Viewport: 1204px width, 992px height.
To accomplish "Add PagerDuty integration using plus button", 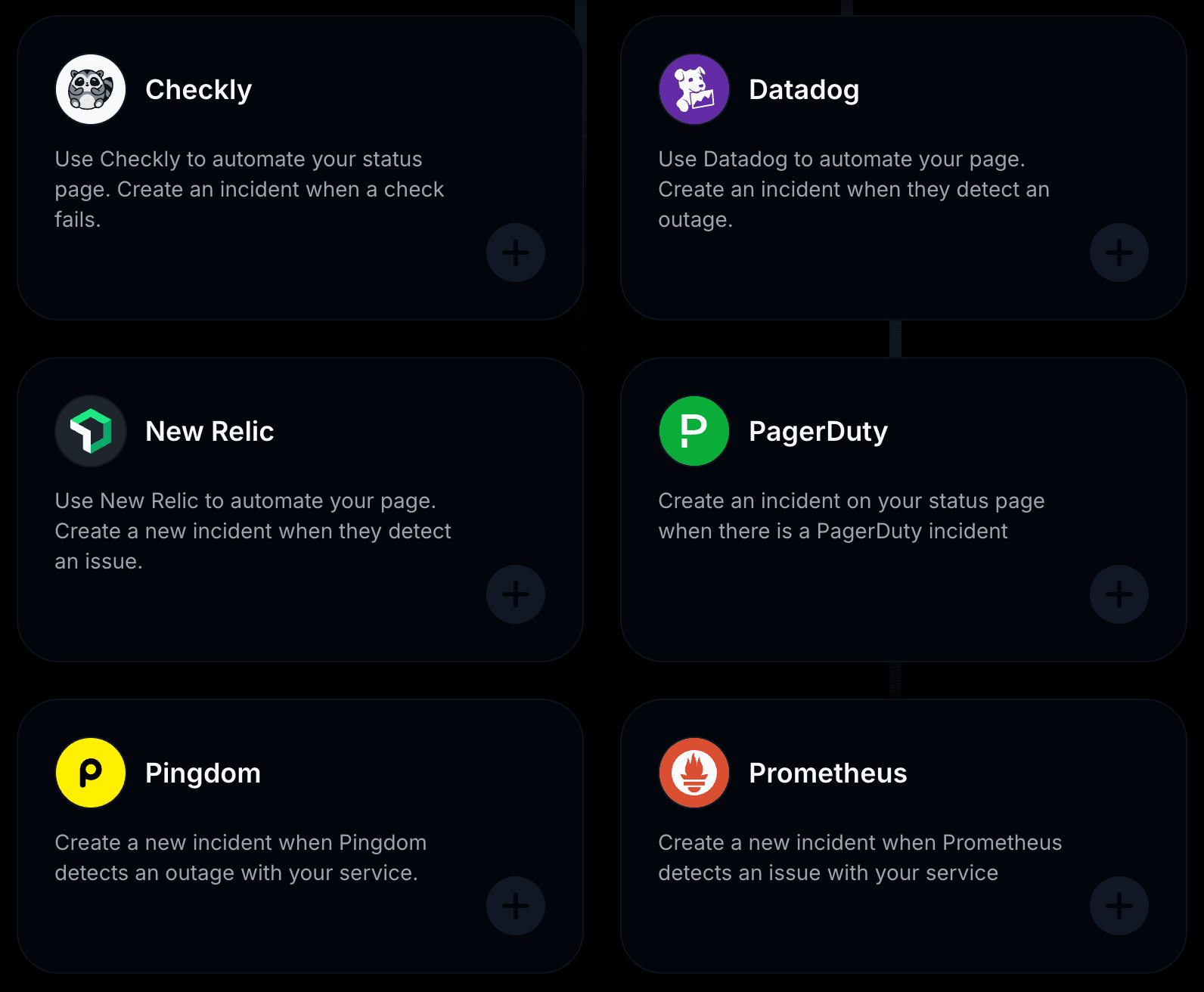I will tap(1119, 594).
